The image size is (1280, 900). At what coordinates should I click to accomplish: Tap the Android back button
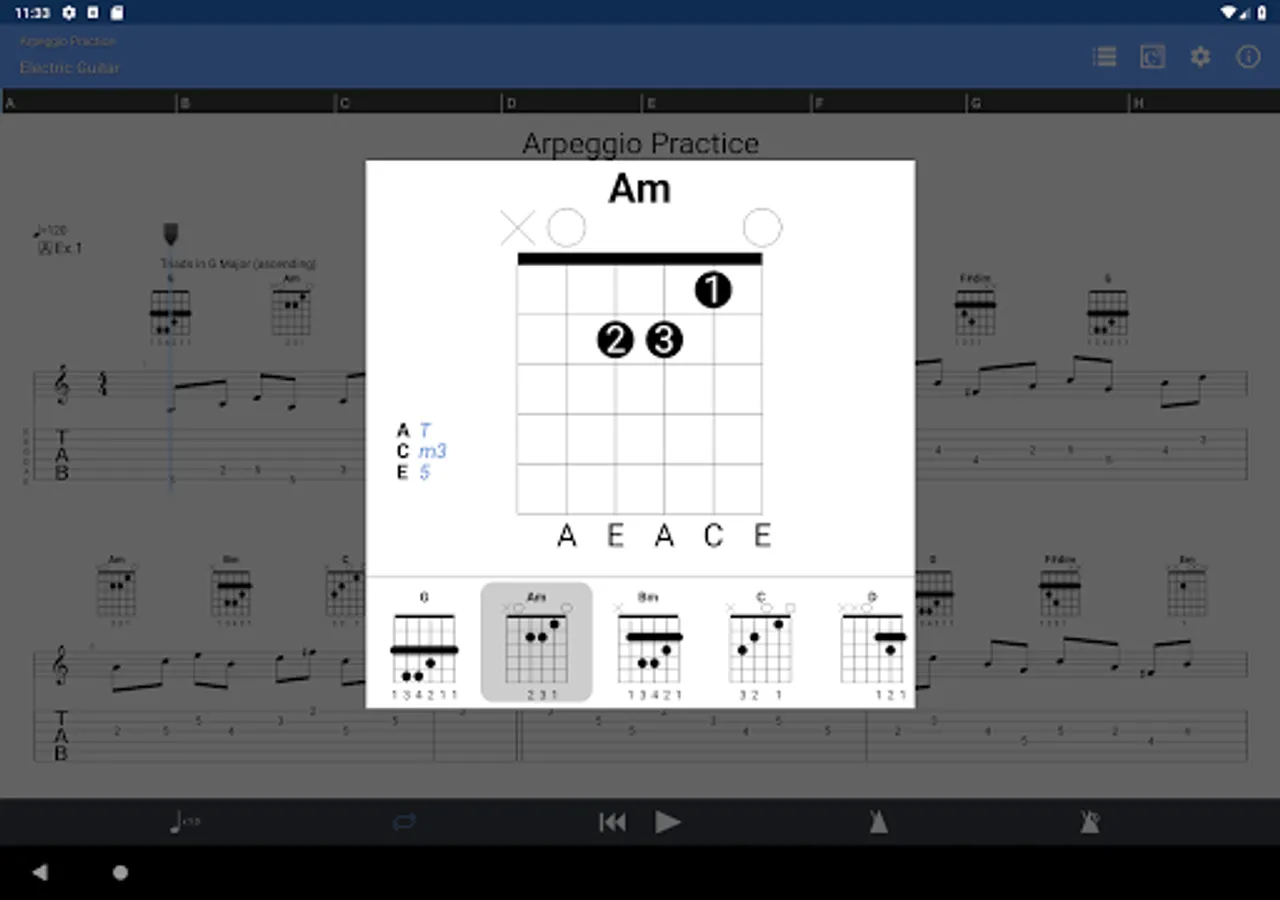(40, 872)
